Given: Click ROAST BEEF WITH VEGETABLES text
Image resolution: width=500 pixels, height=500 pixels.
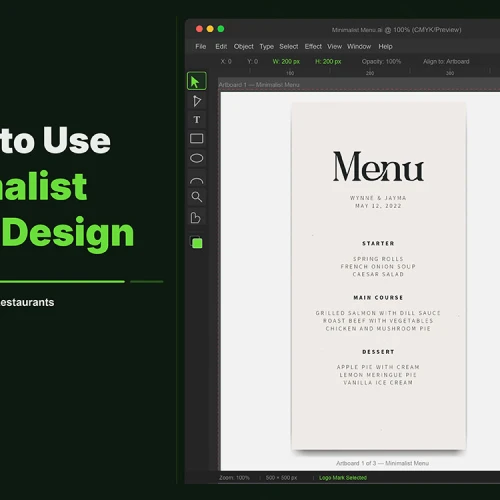Looking at the screenshot, I should click(x=378, y=321).
